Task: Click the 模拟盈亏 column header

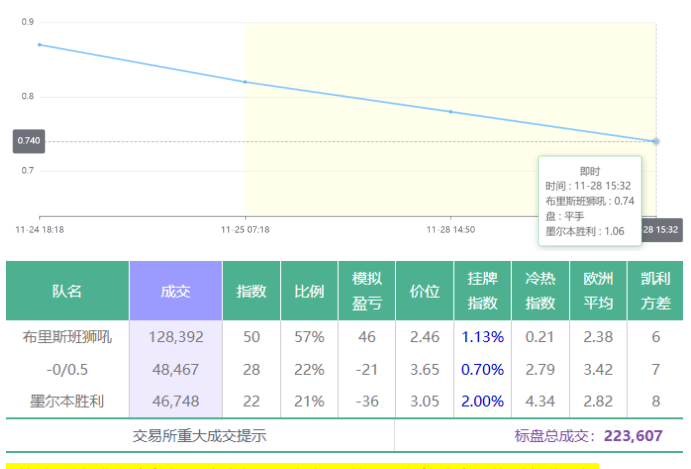Action: click(367, 291)
